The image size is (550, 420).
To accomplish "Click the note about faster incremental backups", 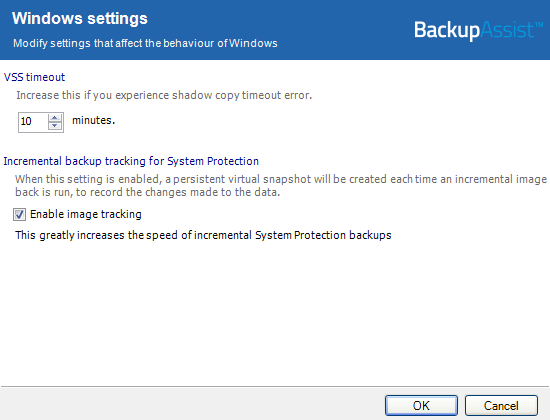I will coord(203,235).
